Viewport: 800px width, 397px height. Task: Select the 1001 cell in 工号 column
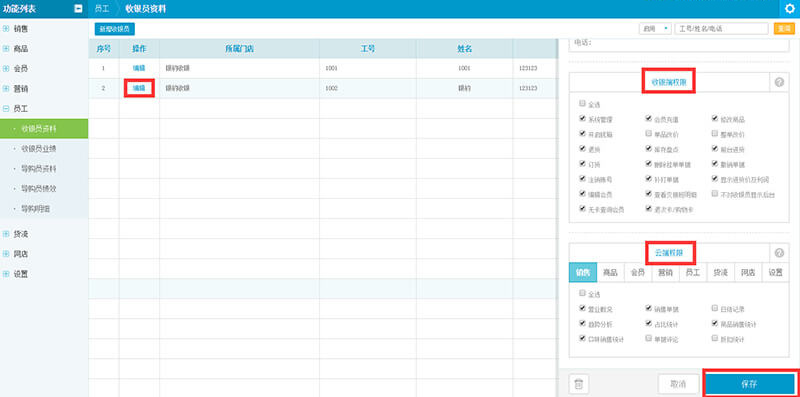[368, 68]
